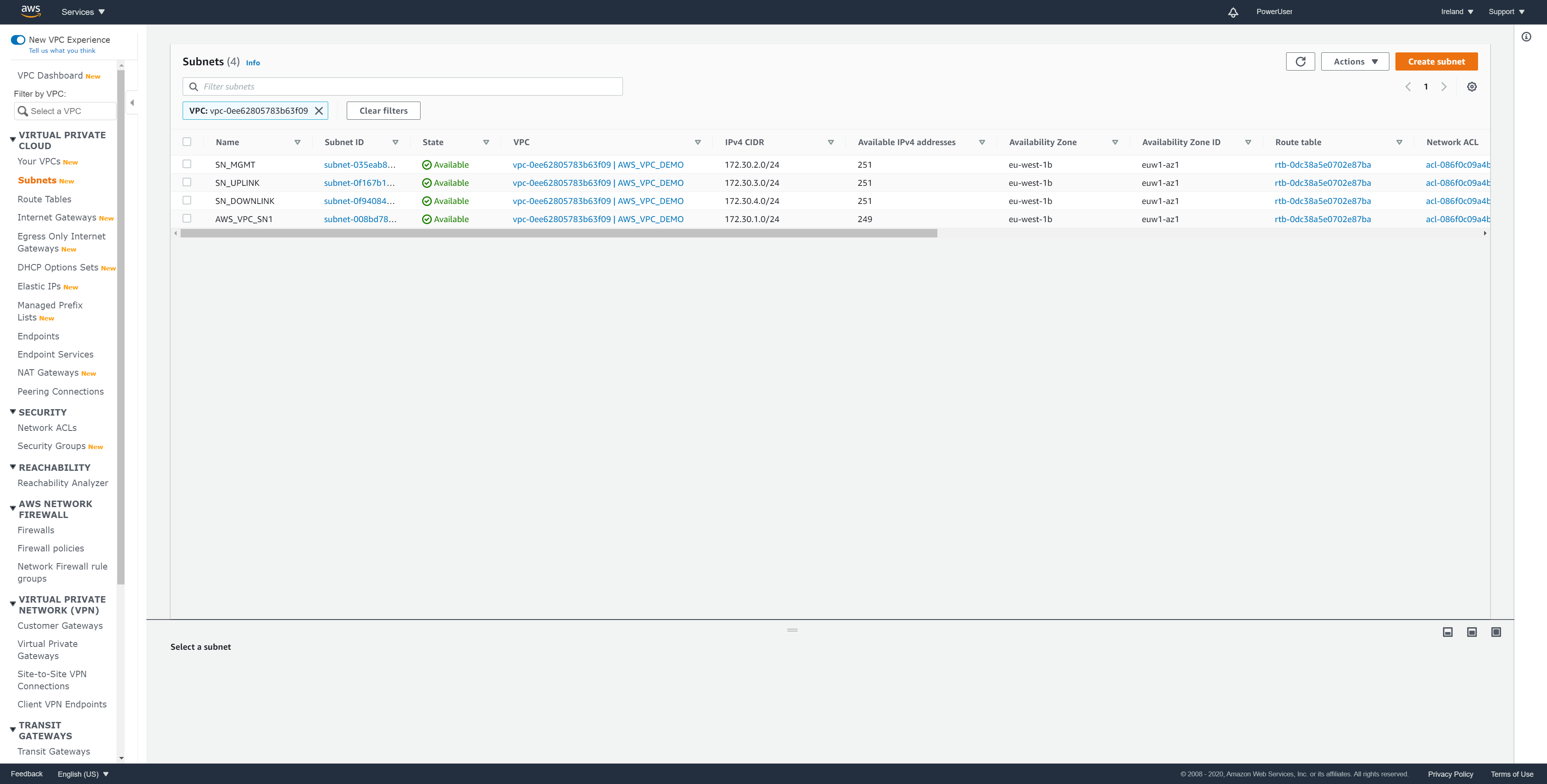Open subnet-035eab8 link for SN_MGMT
The height and width of the screenshot is (784, 1547).
[360, 164]
